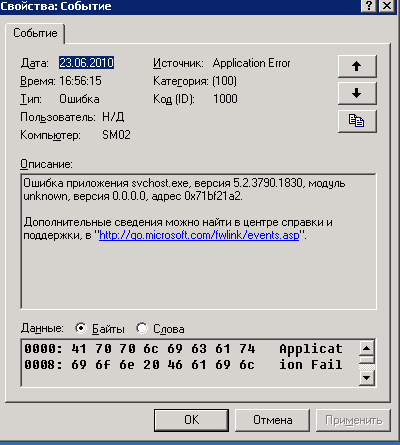The height and width of the screenshot is (445, 400).
Task: Open the context help question mark button
Action: [x=369, y=6]
